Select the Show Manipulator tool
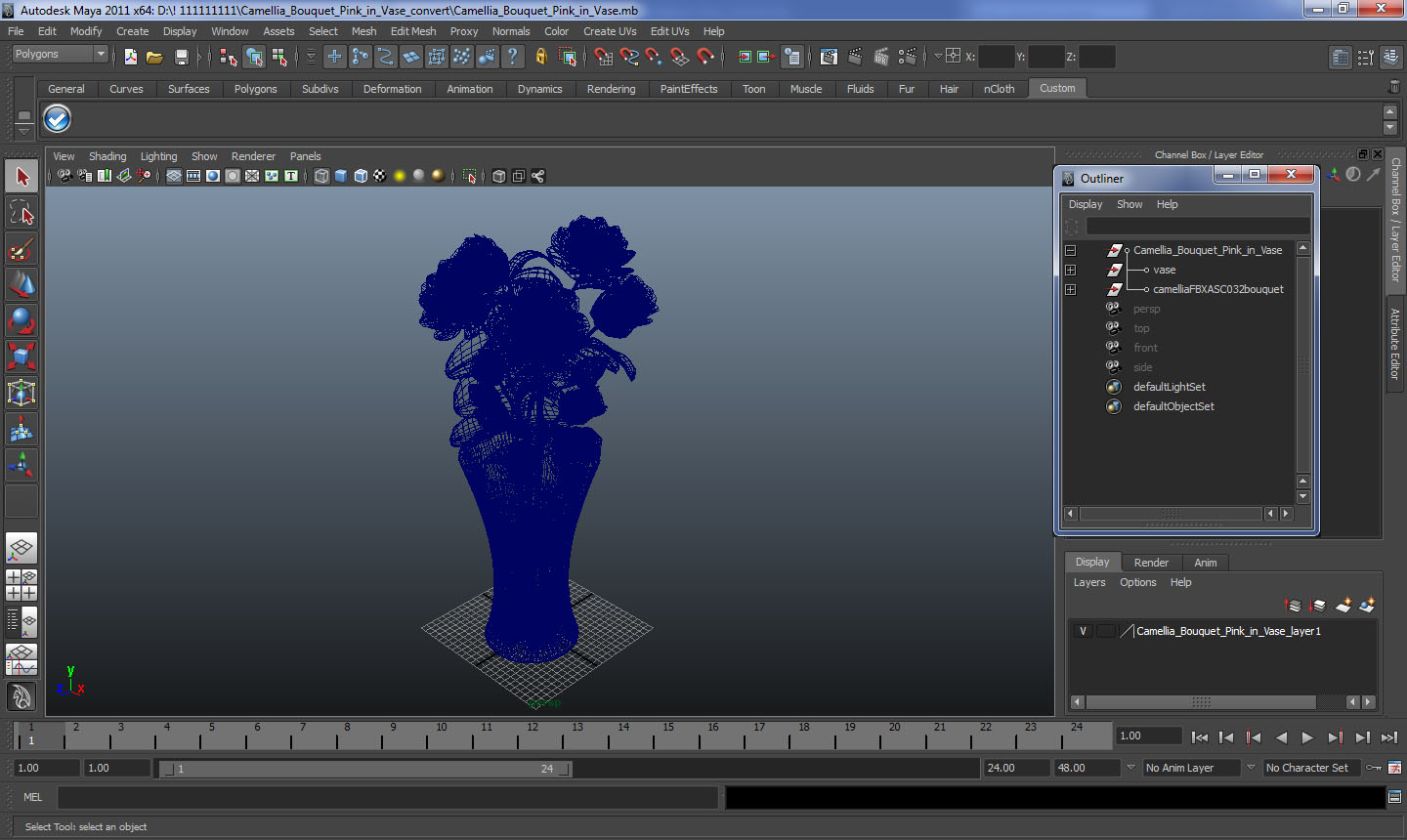 tap(21, 465)
